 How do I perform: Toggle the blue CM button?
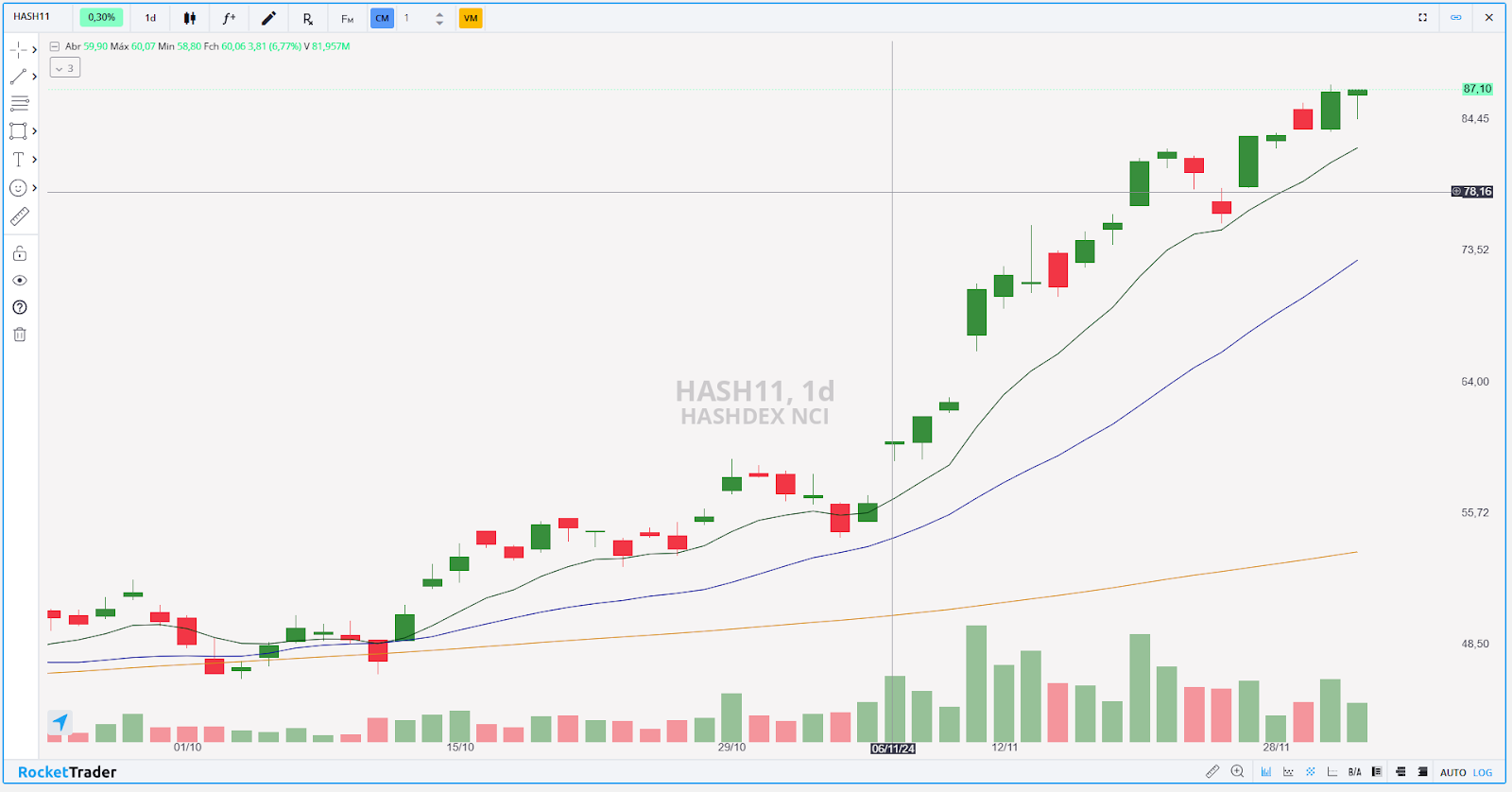382,18
